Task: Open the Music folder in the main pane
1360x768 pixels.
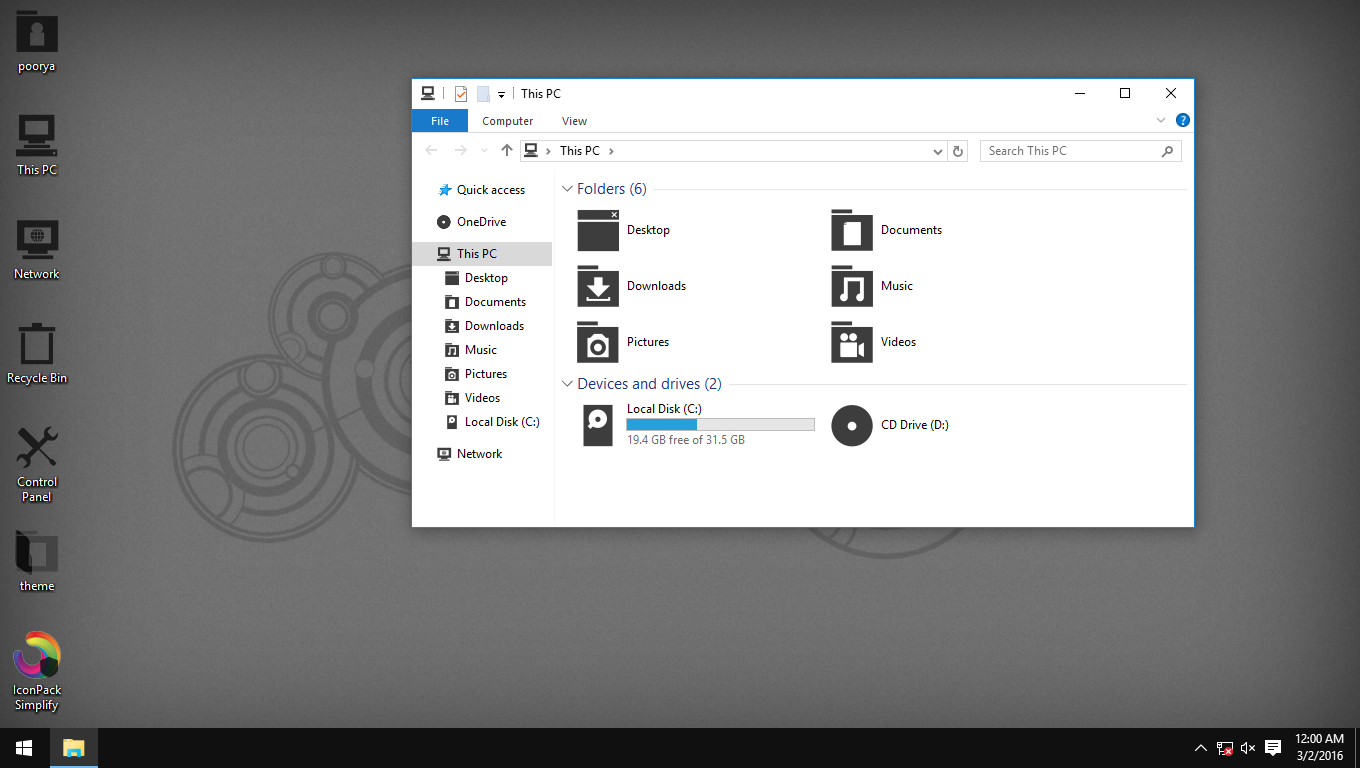Action: coord(851,287)
